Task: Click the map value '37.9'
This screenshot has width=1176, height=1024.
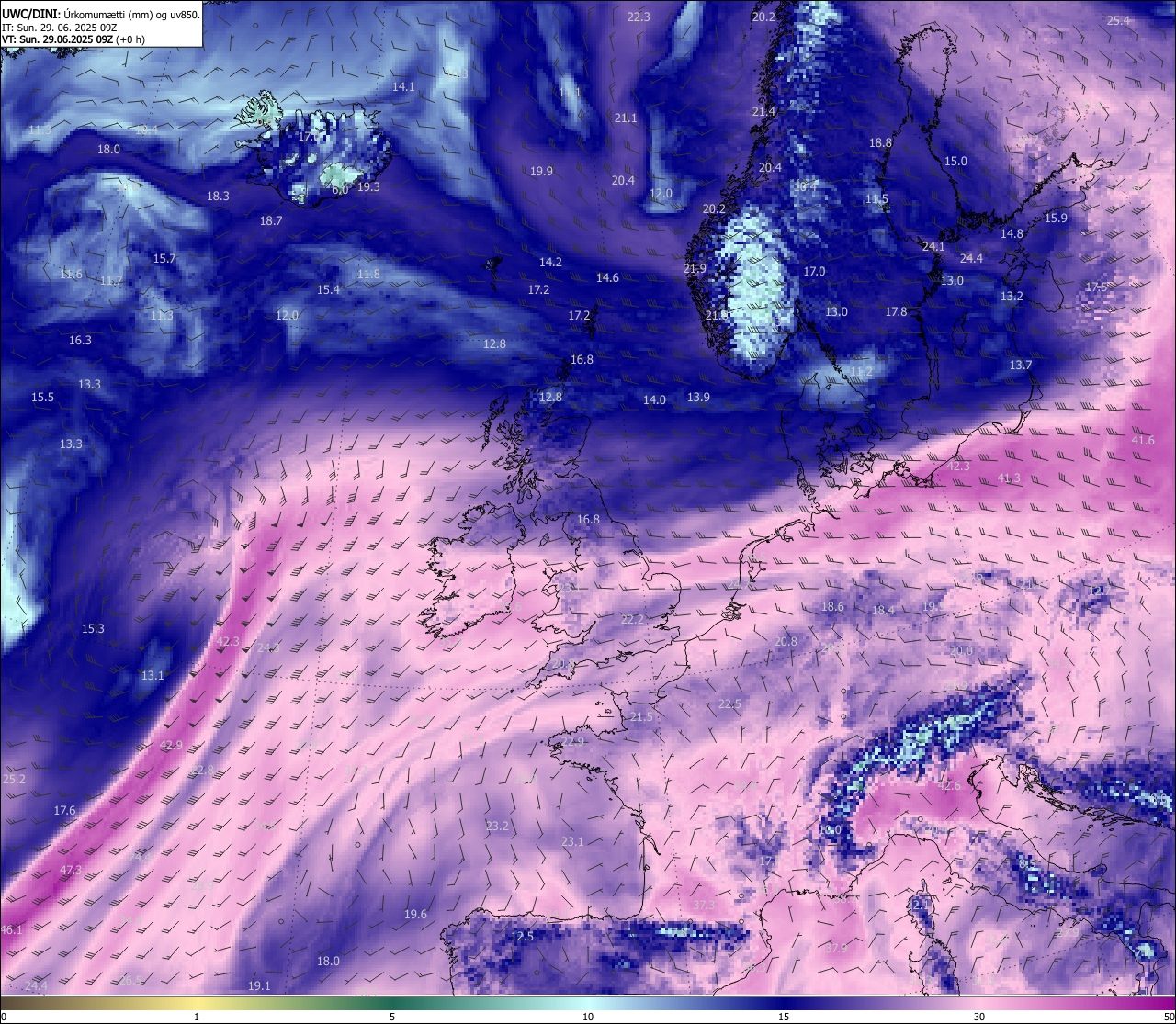Action: (x=836, y=948)
